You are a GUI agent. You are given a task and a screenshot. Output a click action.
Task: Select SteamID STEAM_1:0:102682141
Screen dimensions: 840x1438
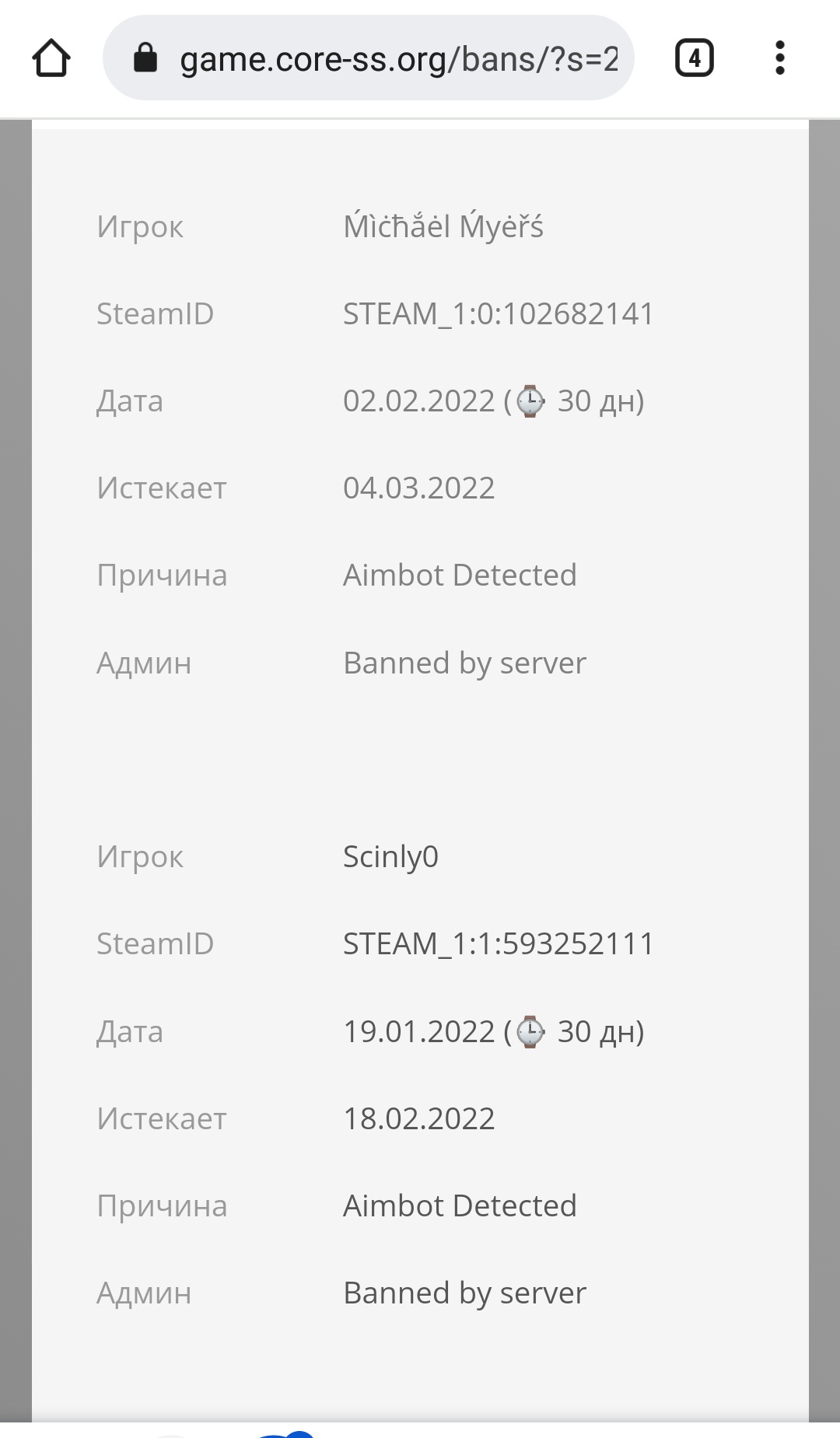(498, 314)
